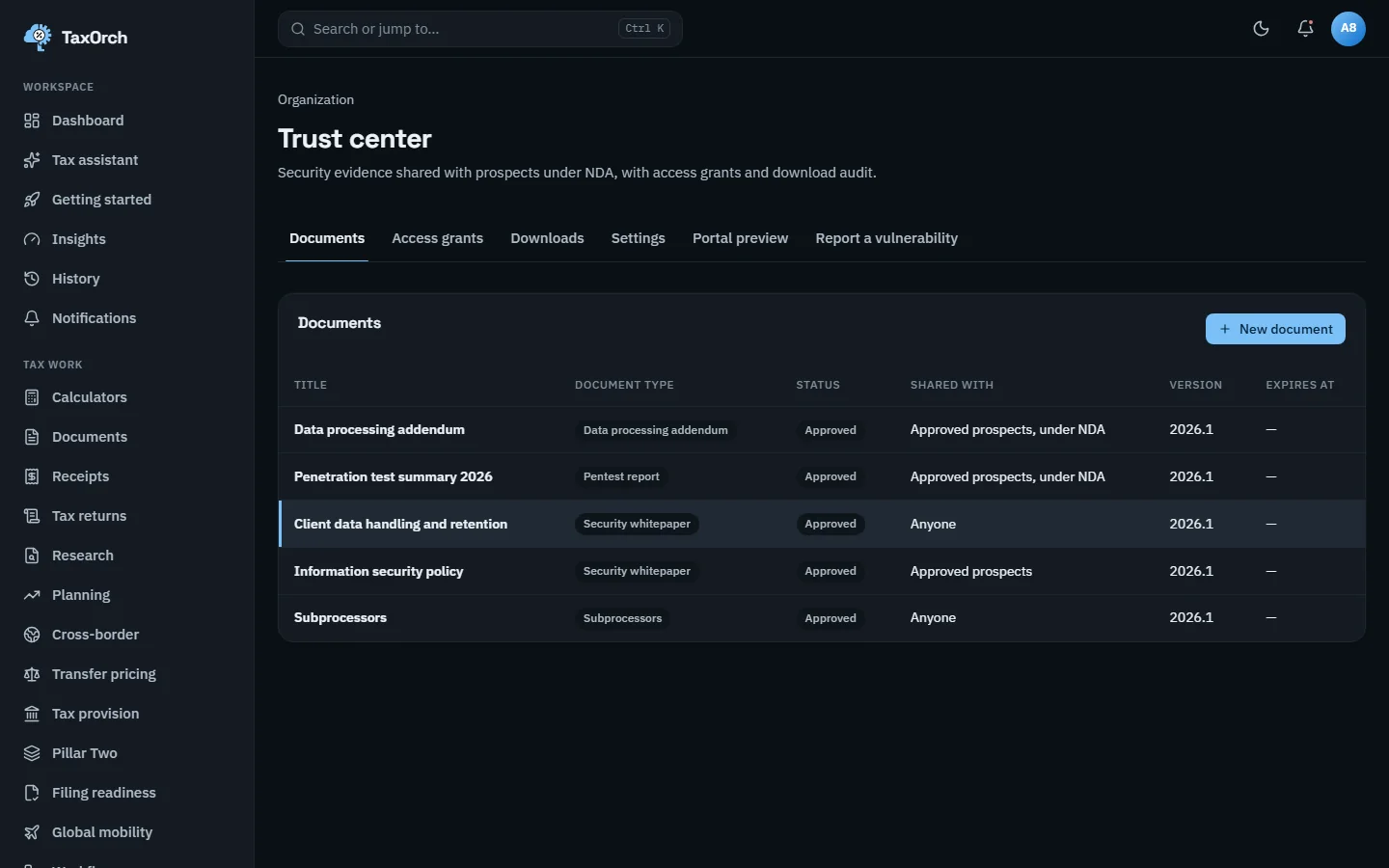Click the TaxOrch logo icon
This screenshot has height=868, width=1389.
[x=38, y=37]
